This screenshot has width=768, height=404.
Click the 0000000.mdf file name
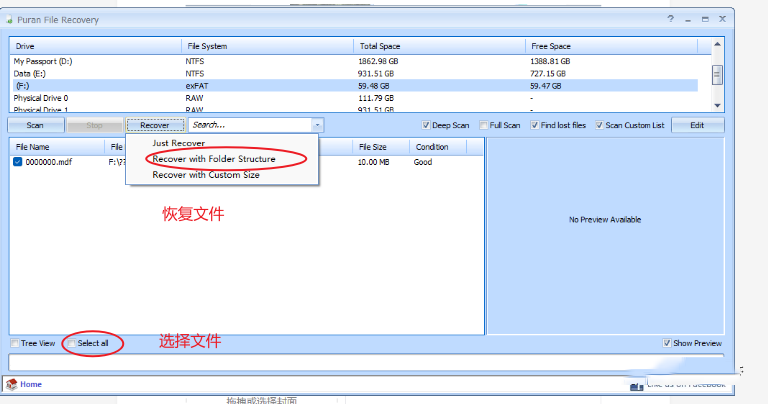pyautogui.click(x=48, y=162)
